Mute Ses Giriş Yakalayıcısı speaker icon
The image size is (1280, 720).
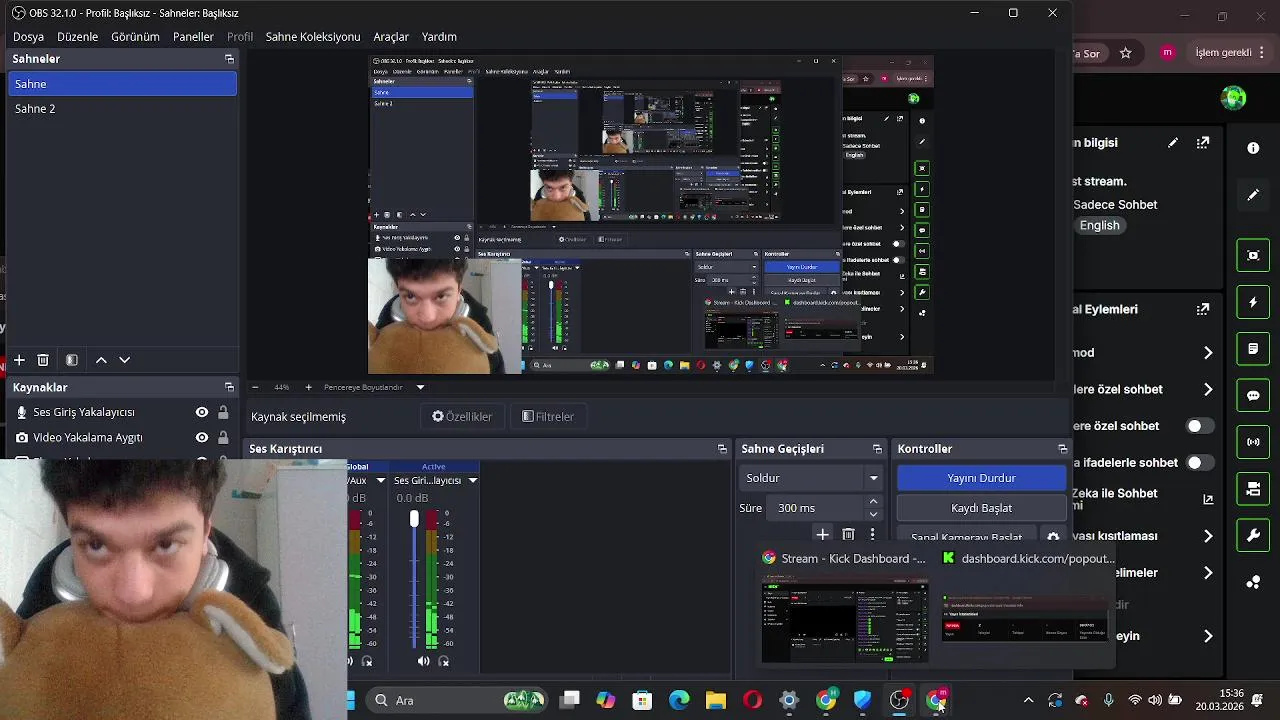424,661
